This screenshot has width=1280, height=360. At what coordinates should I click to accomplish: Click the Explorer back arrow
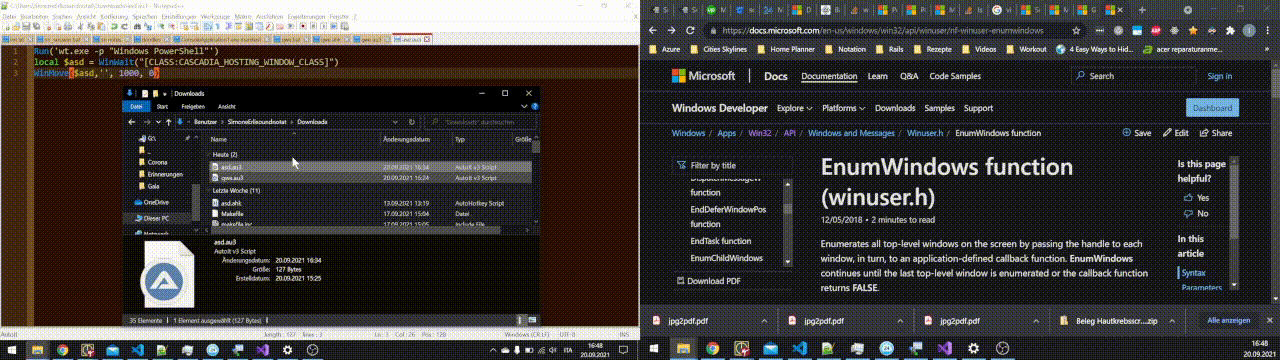coord(132,122)
